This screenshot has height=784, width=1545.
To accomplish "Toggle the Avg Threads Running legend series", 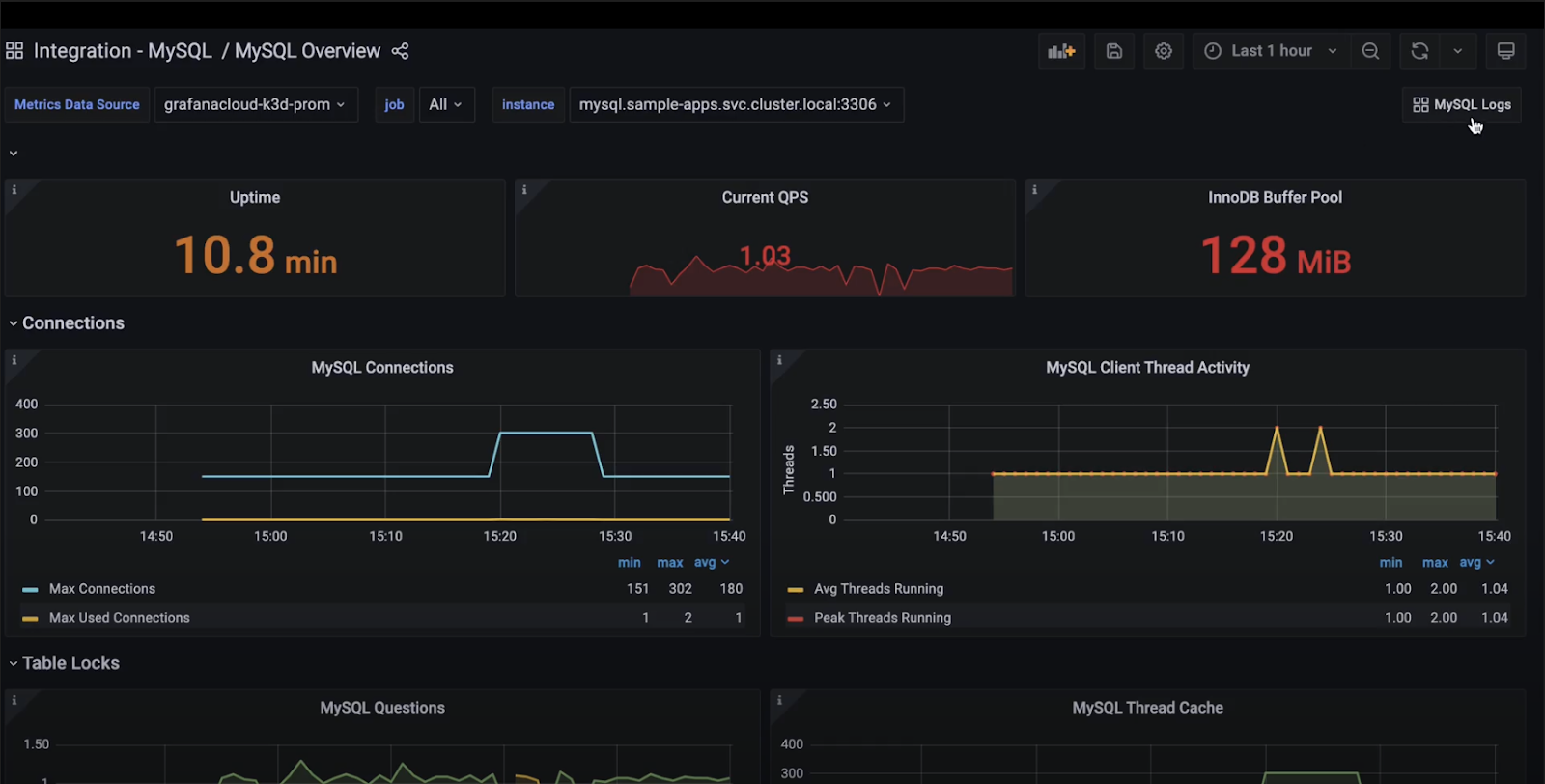I will coord(879,589).
